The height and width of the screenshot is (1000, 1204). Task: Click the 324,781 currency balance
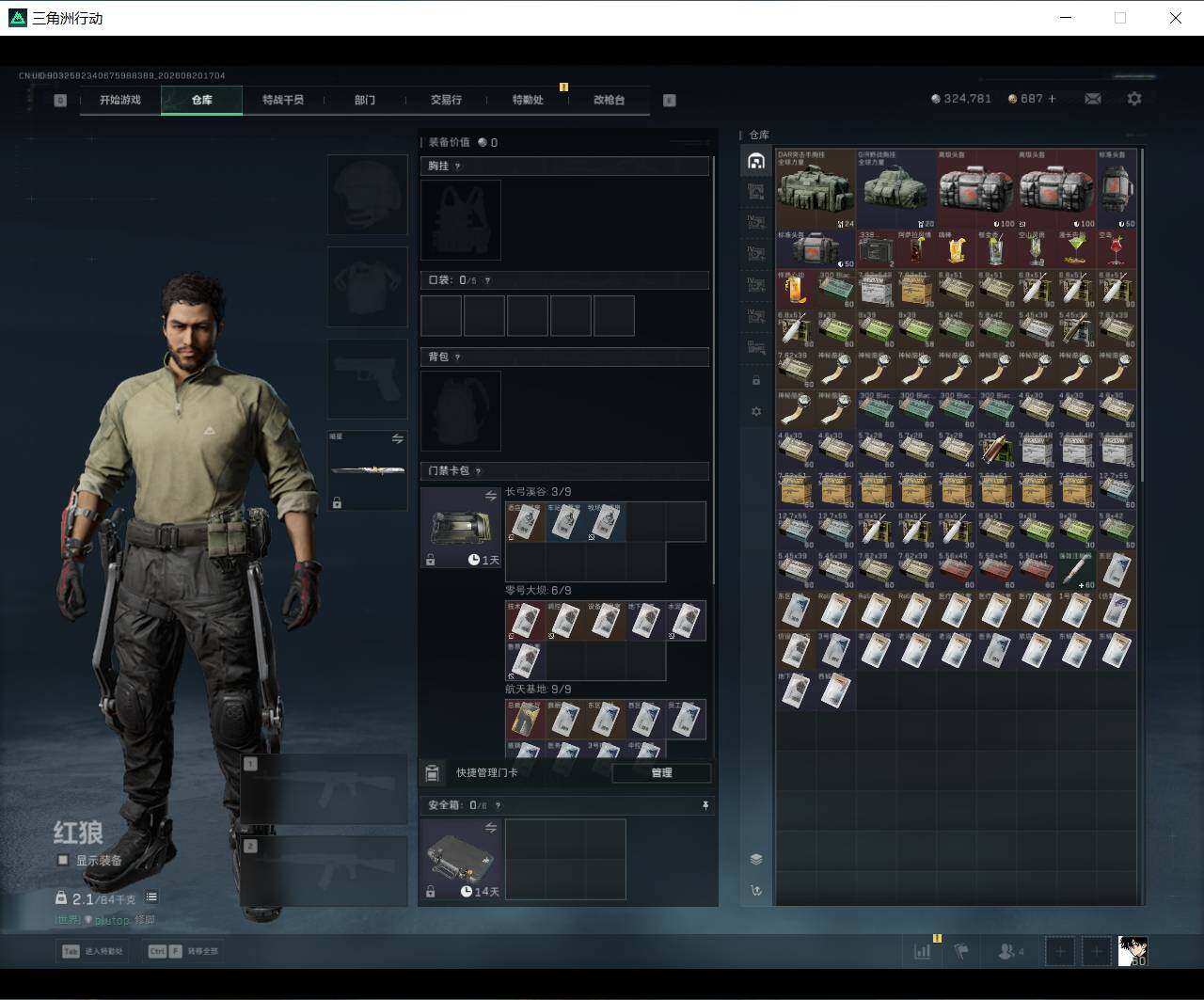[961, 99]
